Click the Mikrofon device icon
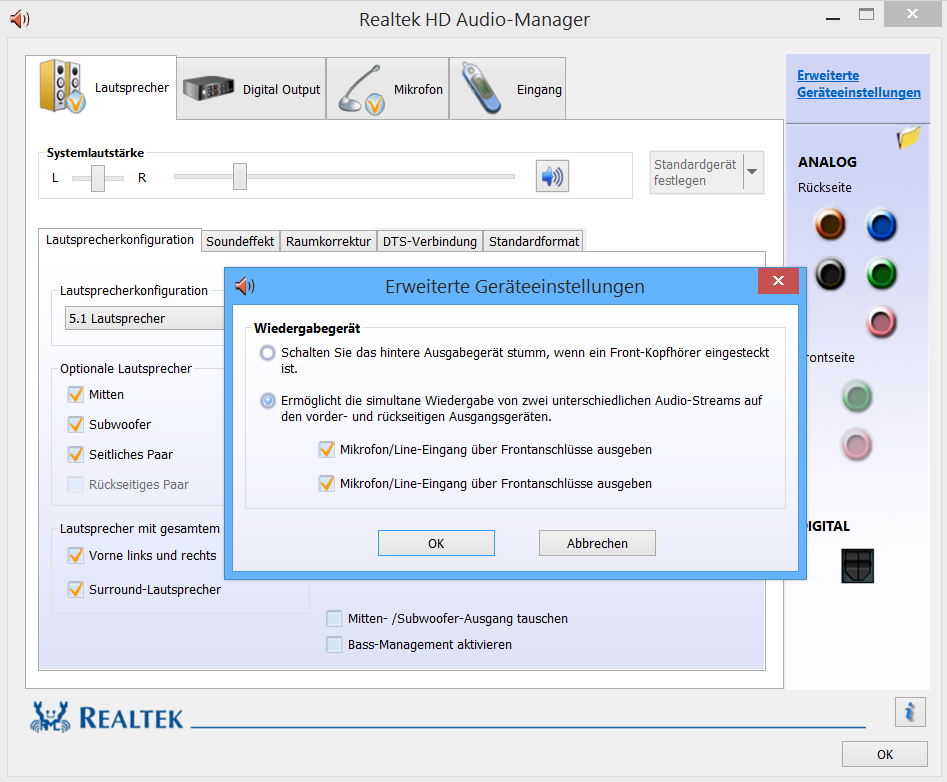Screen dimensions: 947x782 coord(361,89)
